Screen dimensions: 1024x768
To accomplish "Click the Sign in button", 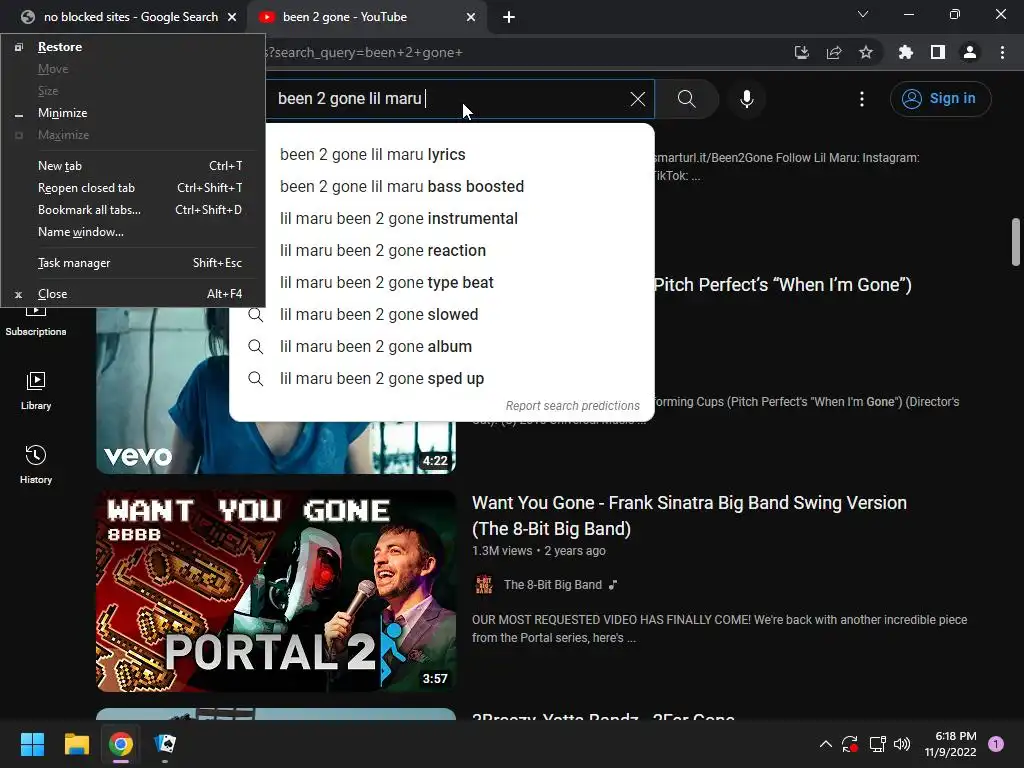I will [x=940, y=99].
